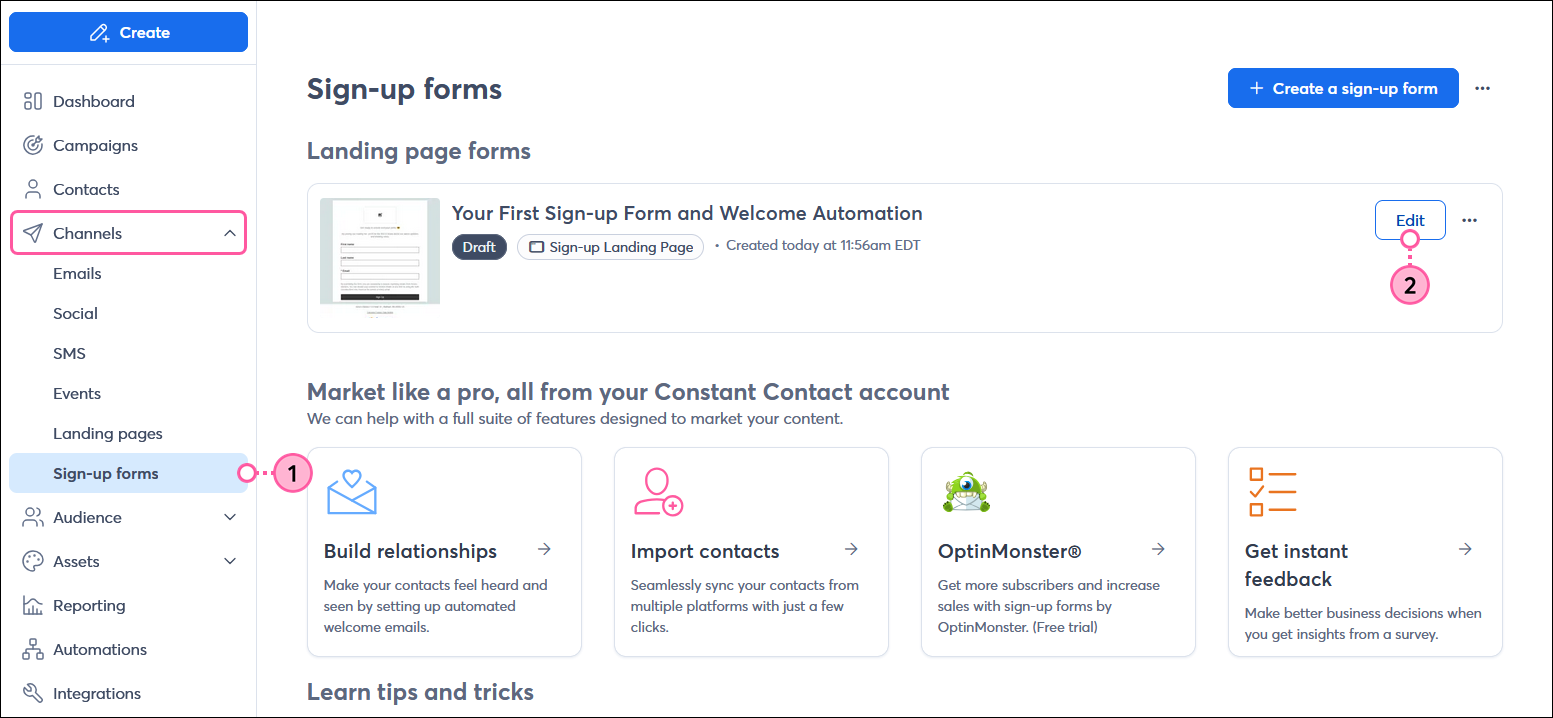1553x718 pixels.
Task: Click the Create a sign-up form button
Action: [x=1343, y=88]
